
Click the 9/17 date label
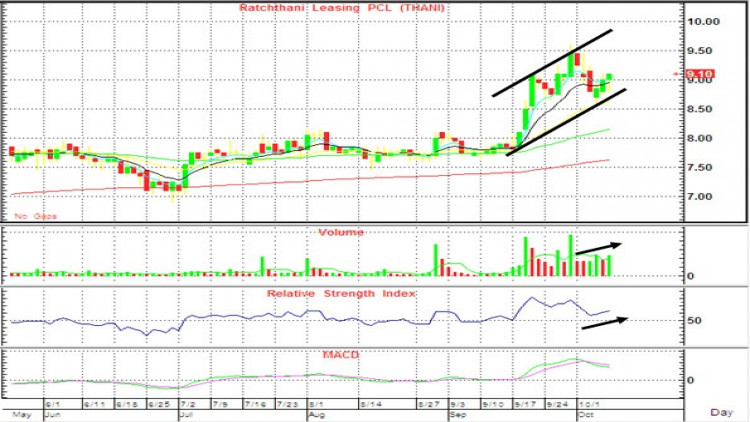pyautogui.click(x=525, y=404)
